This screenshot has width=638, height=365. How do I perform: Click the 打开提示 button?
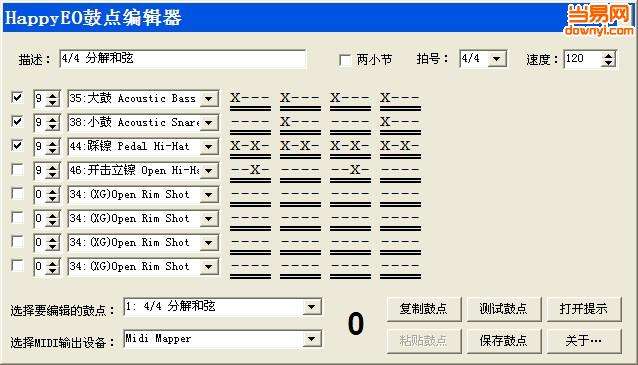pyautogui.click(x=583, y=309)
